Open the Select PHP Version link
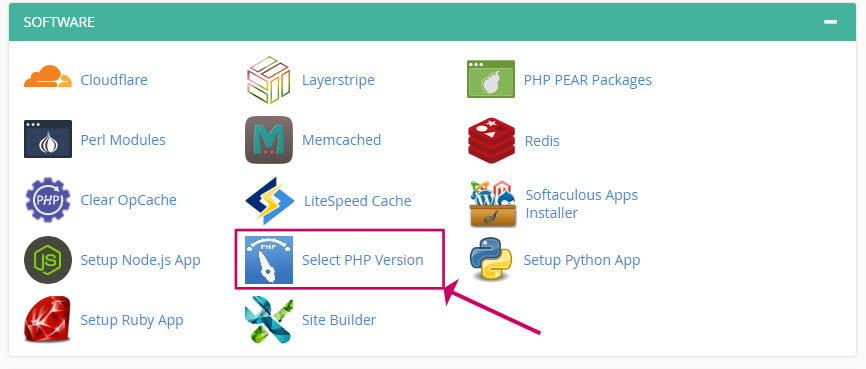The width and height of the screenshot is (866, 369). point(362,260)
